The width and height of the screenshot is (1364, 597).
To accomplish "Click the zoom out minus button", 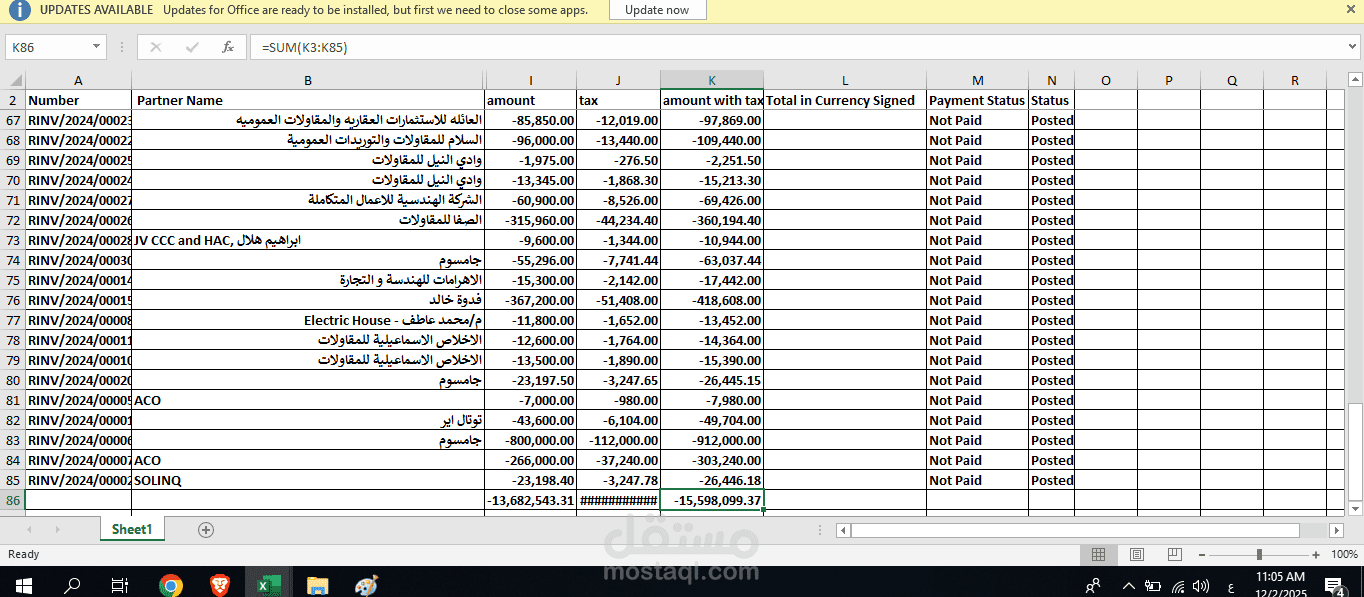I will pos(1200,554).
